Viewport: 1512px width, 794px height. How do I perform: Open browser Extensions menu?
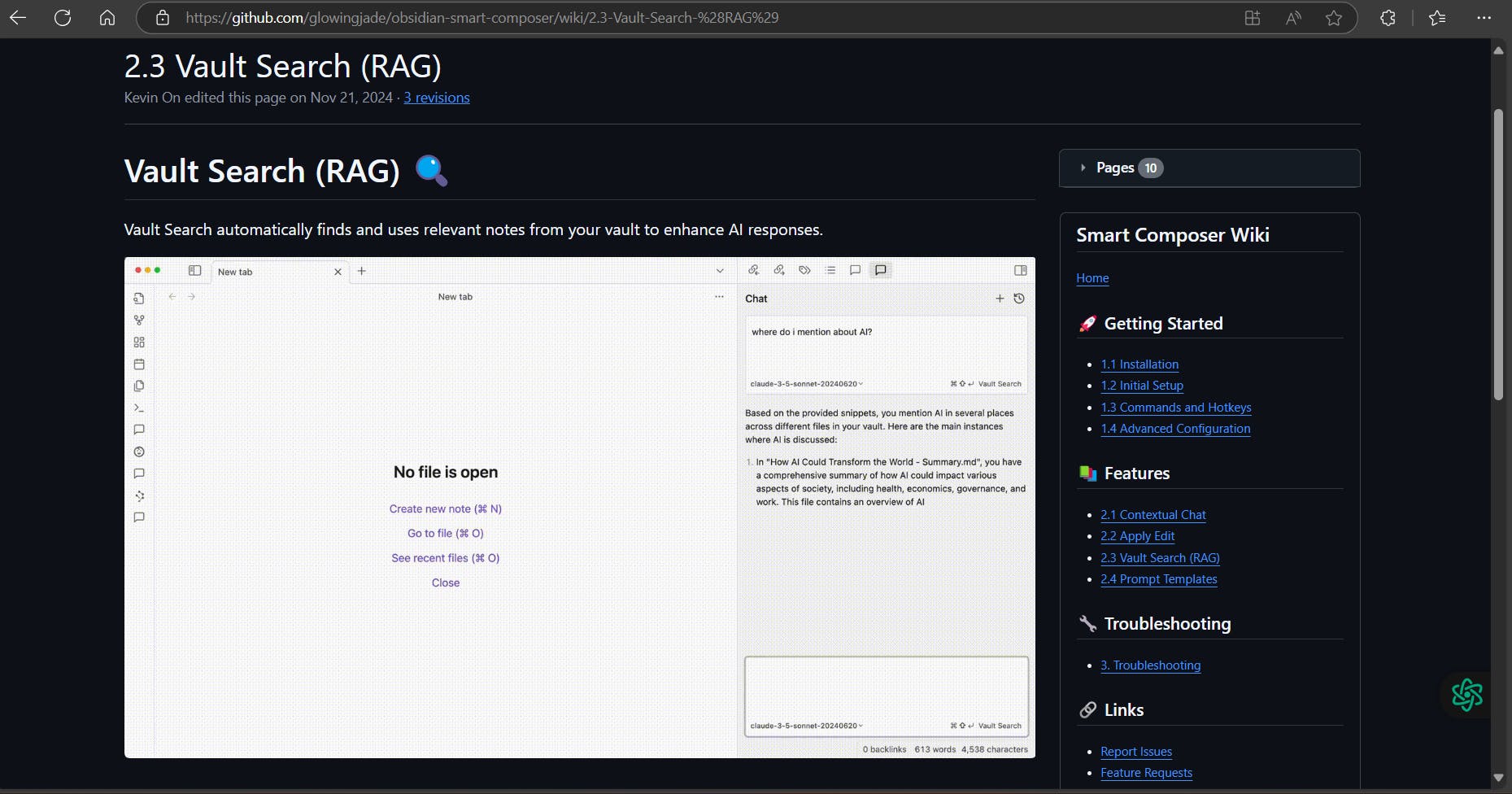click(x=1388, y=18)
